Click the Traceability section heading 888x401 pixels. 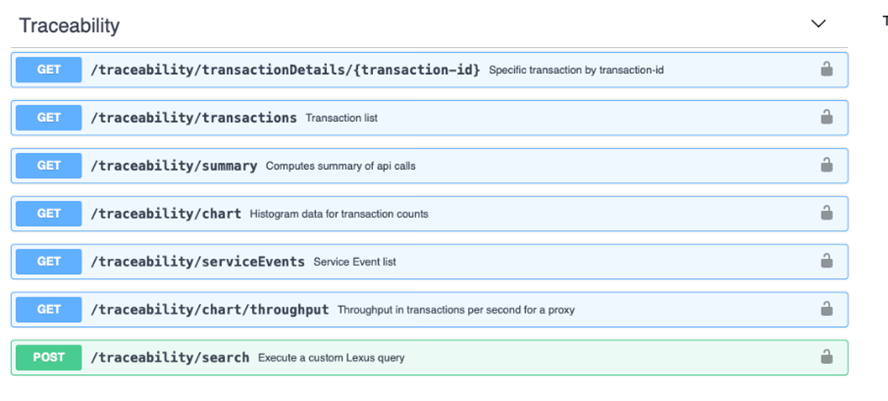coord(69,26)
